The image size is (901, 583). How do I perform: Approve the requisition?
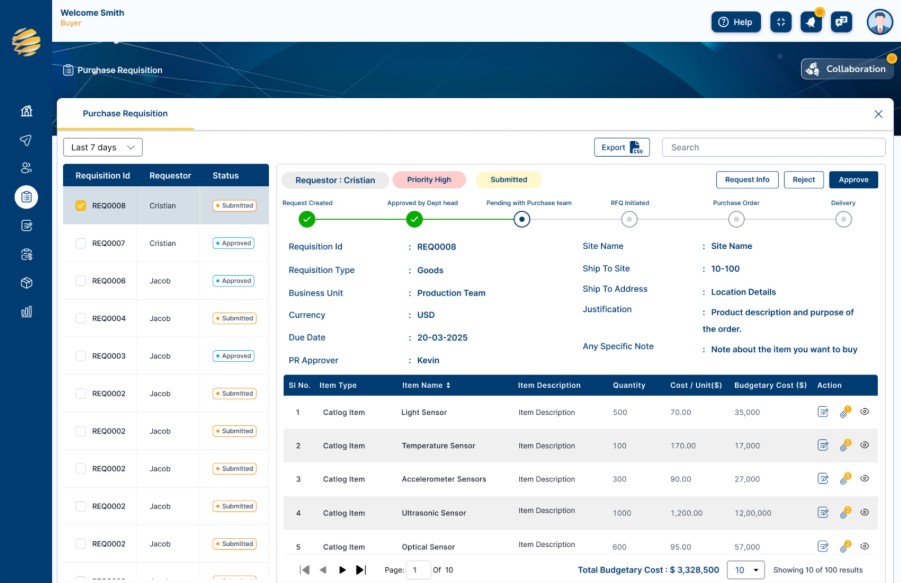(853, 180)
